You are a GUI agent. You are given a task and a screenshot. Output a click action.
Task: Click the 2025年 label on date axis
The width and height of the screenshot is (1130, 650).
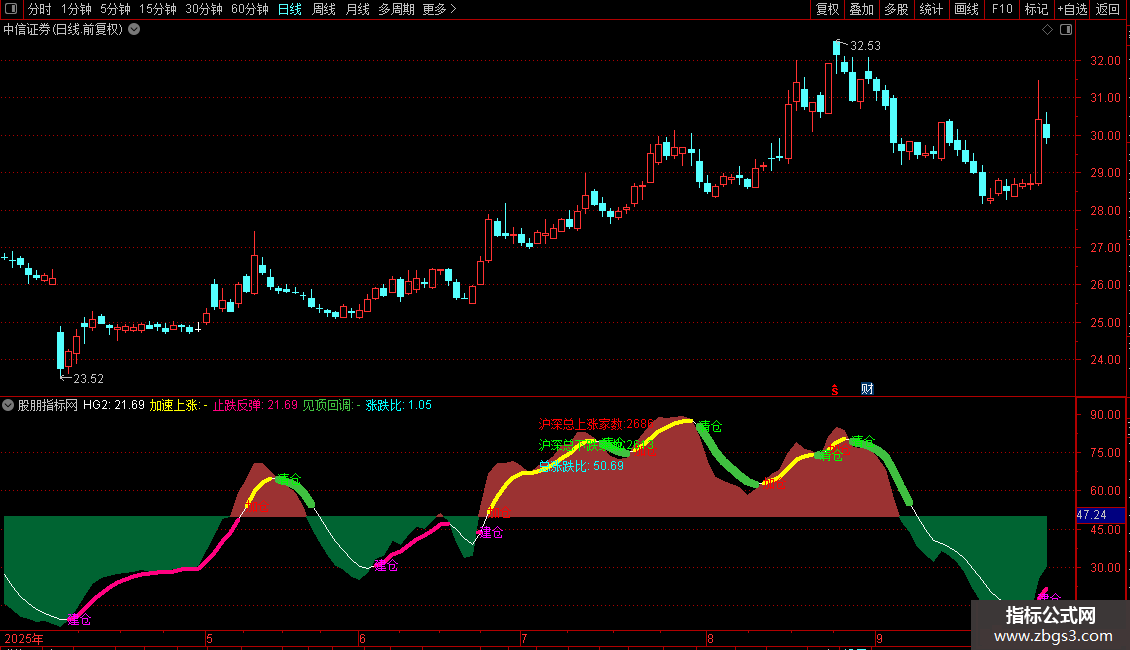pos(24,638)
